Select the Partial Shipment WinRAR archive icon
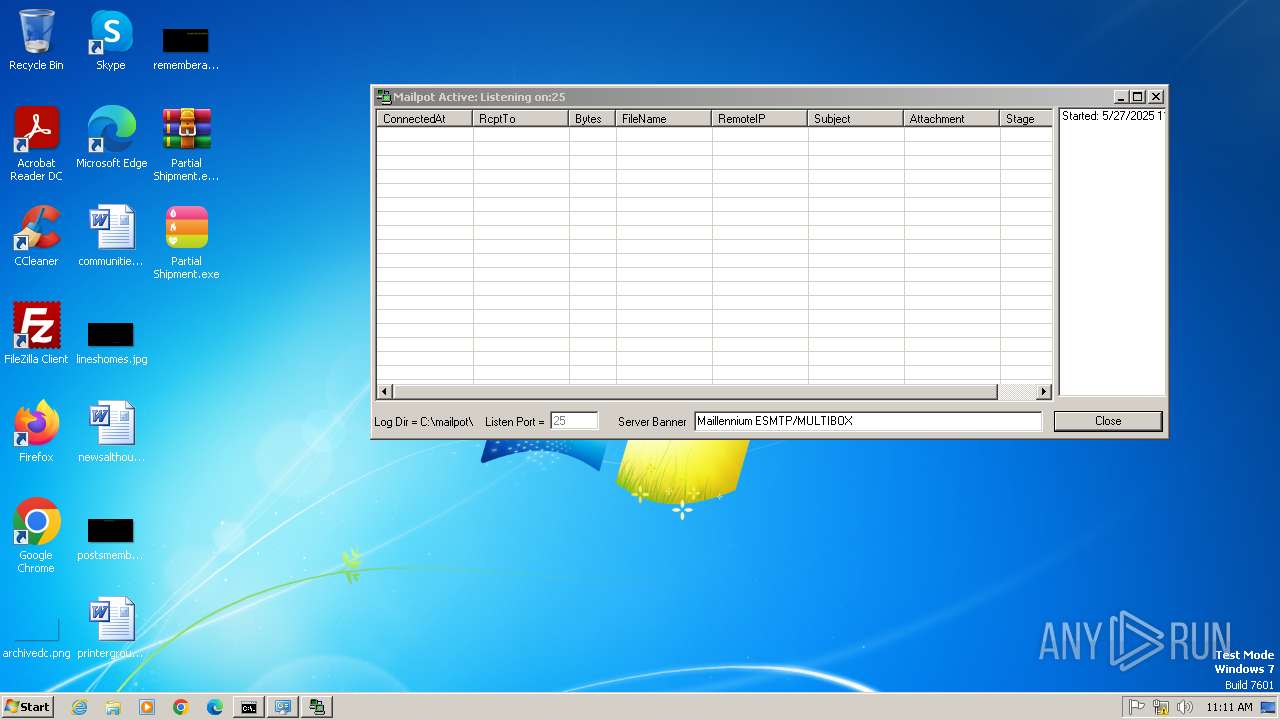The height and width of the screenshot is (720, 1280). pyautogui.click(x=186, y=143)
